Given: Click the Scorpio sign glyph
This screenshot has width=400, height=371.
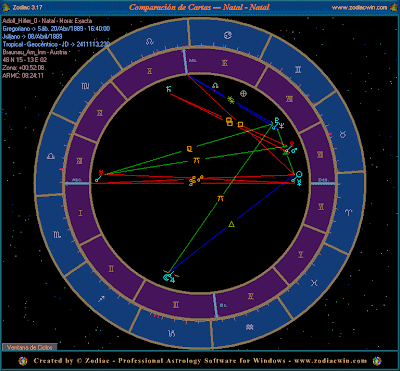Looking at the screenshot, I should (x=57, y=235).
